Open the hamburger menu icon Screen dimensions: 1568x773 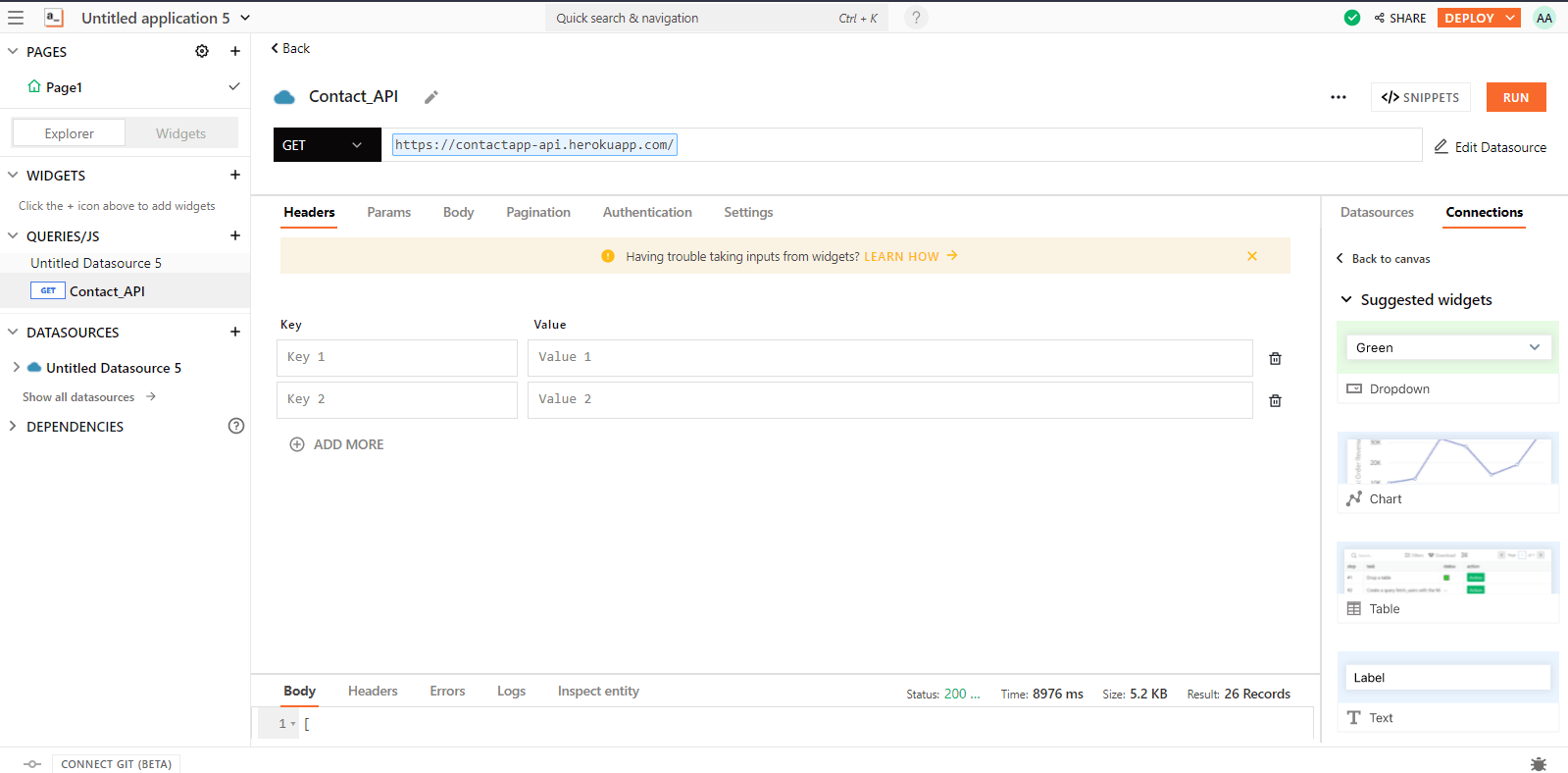(16, 18)
